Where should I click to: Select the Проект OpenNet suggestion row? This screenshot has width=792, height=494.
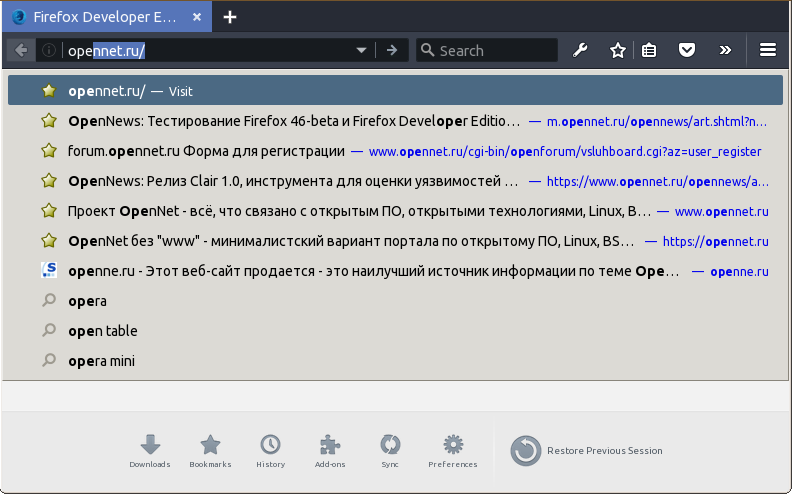tap(395, 211)
